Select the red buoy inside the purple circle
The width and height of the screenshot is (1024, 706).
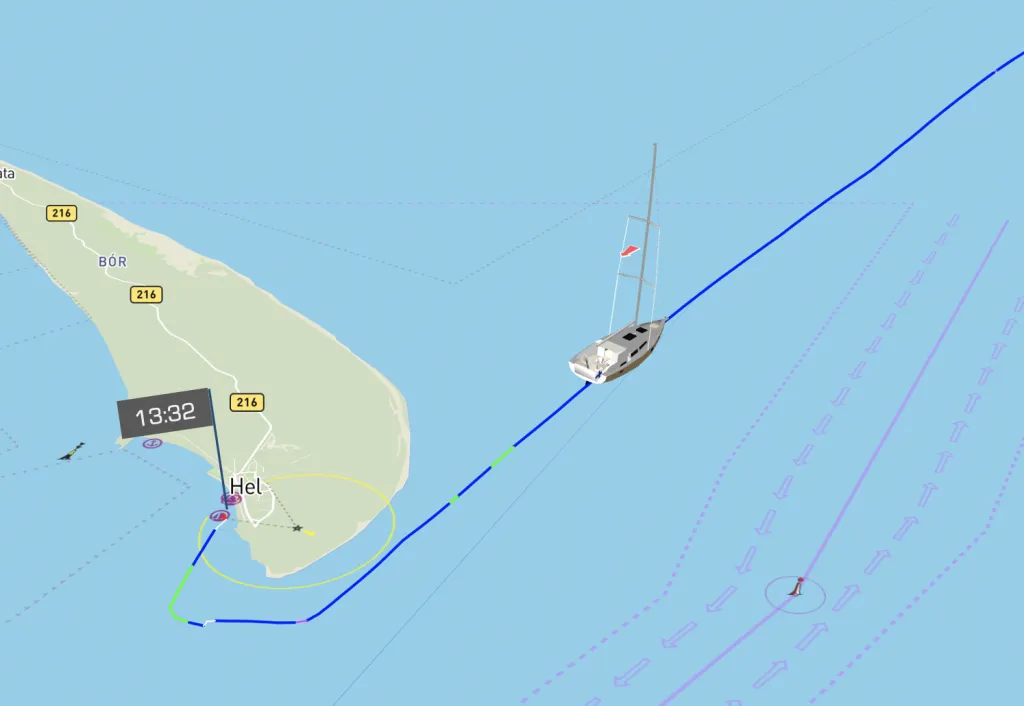796,586
